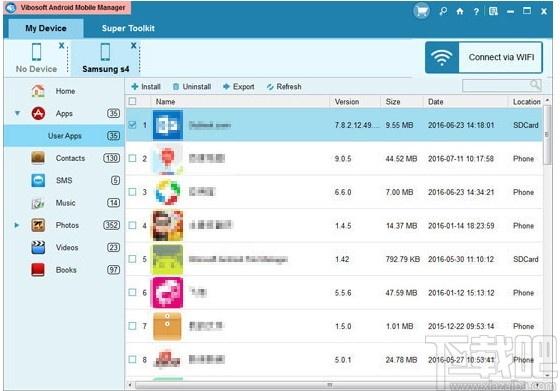Click the size value 792.79 KB
Viewport: 560px width, 391px height.
pyautogui.click(x=402, y=259)
